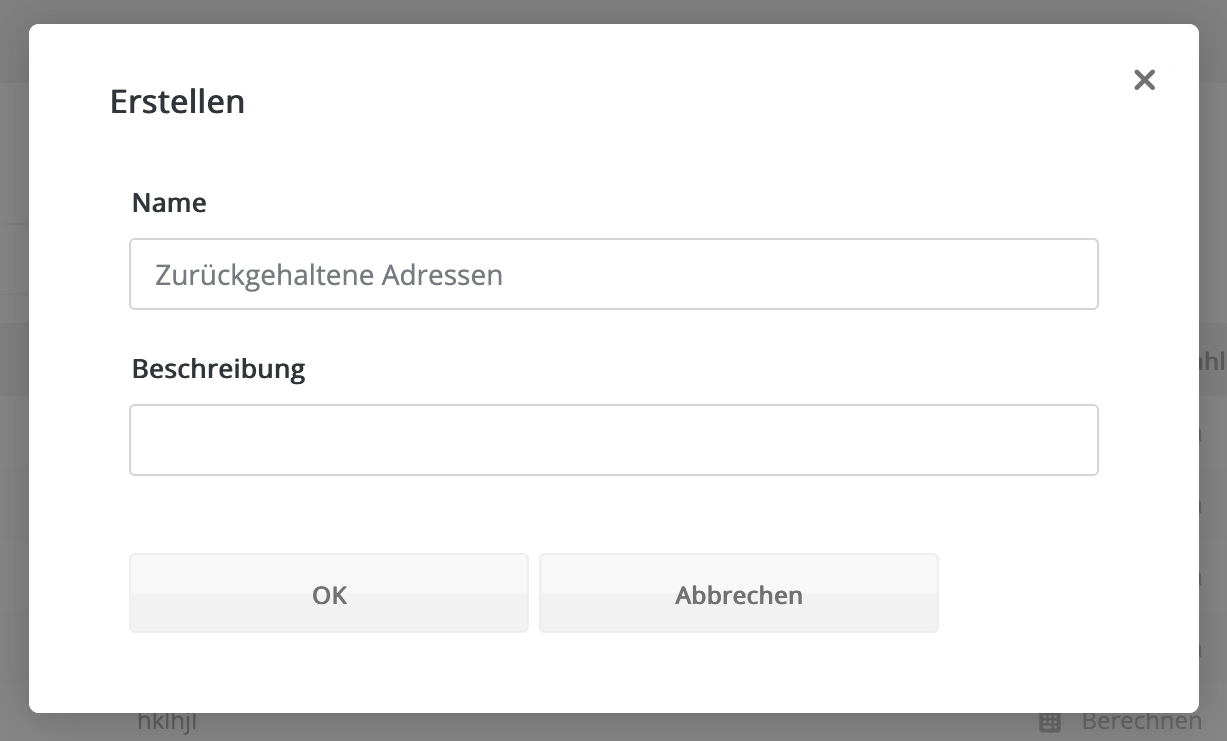Click the Berechnen link behind the dialog
Screen dimensions: 1227x741
(1141, 722)
